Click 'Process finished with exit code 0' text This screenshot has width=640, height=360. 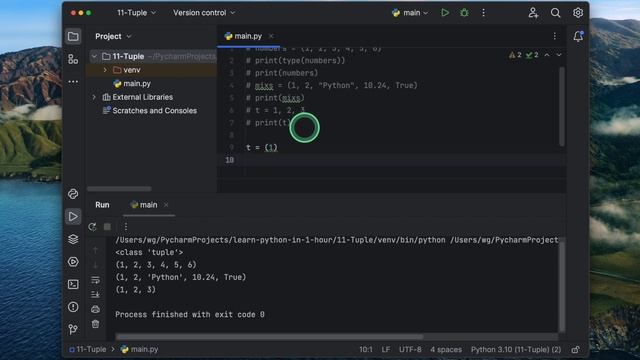pos(190,315)
